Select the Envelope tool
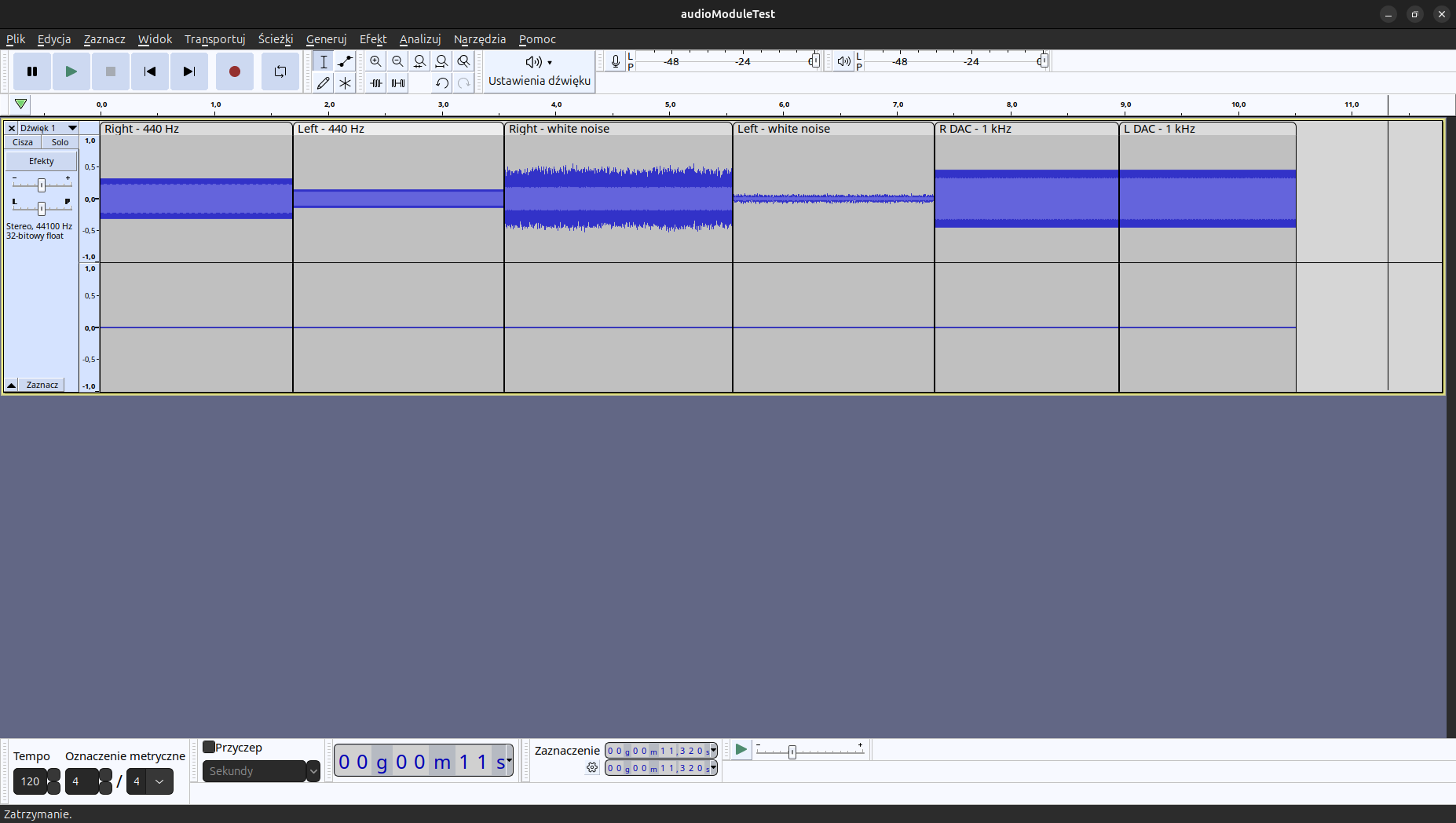Viewport: 1456px width, 823px height. (x=346, y=61)
